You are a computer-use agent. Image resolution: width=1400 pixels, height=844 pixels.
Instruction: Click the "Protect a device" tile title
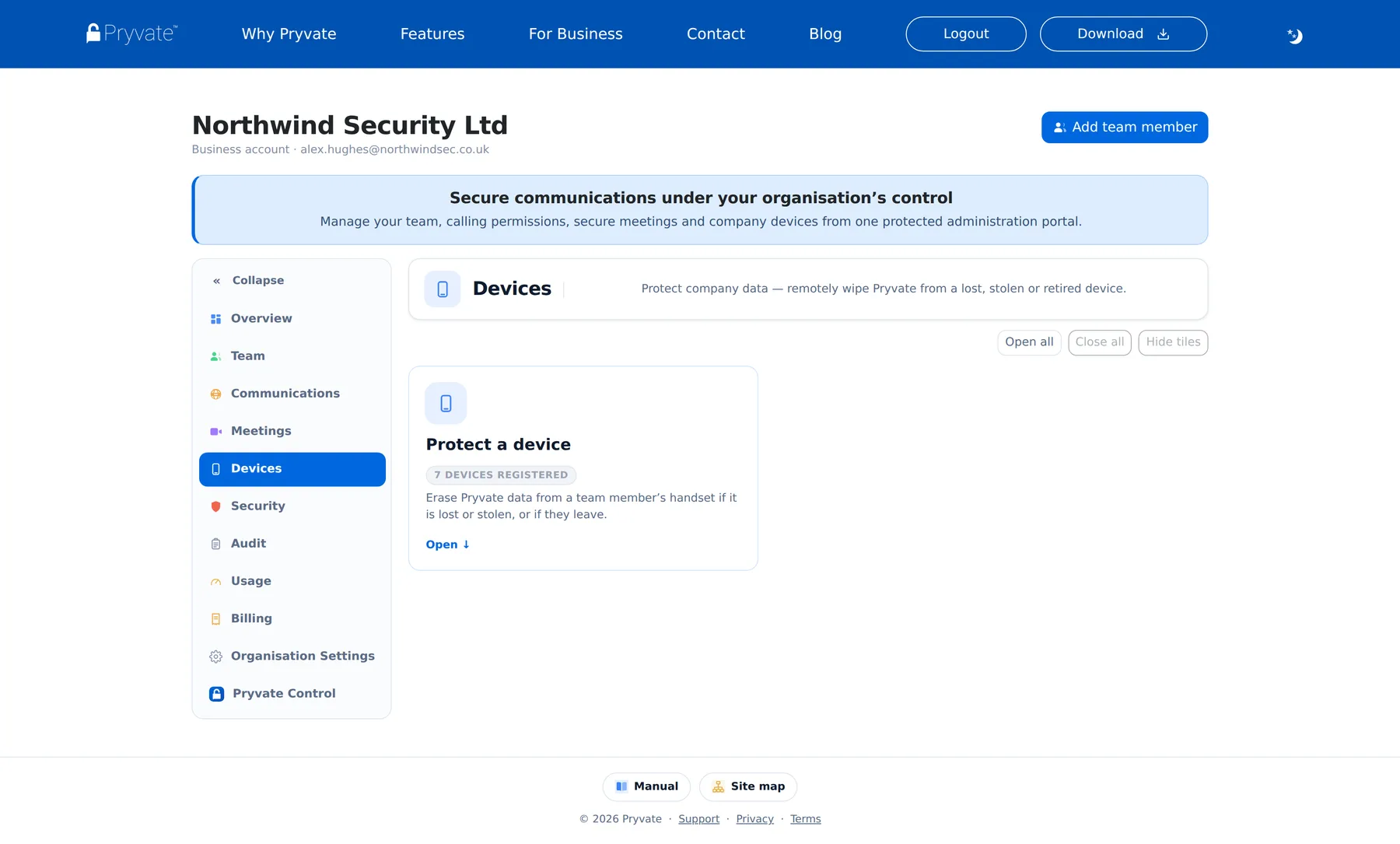click(499, 445)
